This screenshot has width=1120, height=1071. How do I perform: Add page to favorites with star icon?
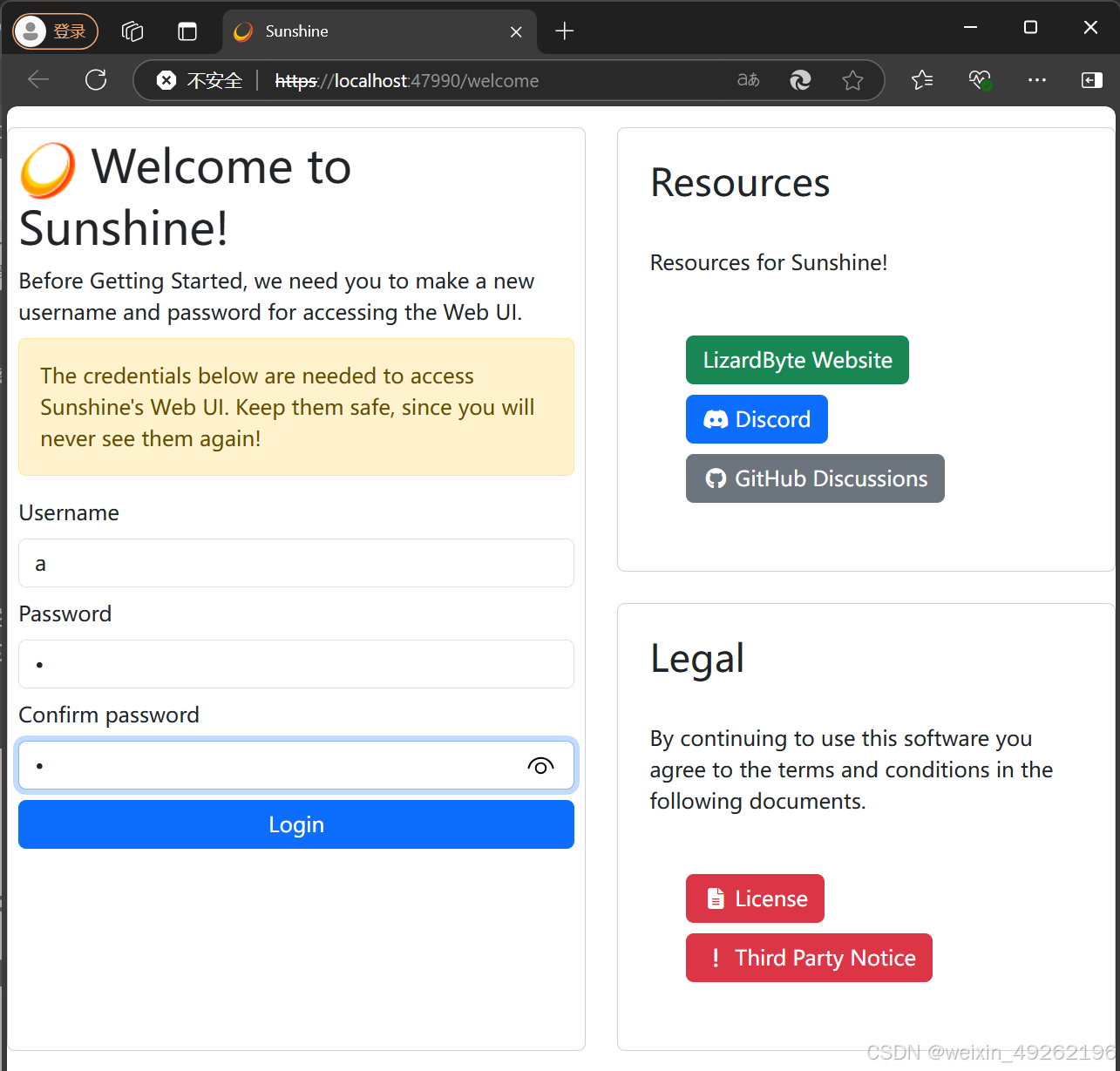pos(852,80)
